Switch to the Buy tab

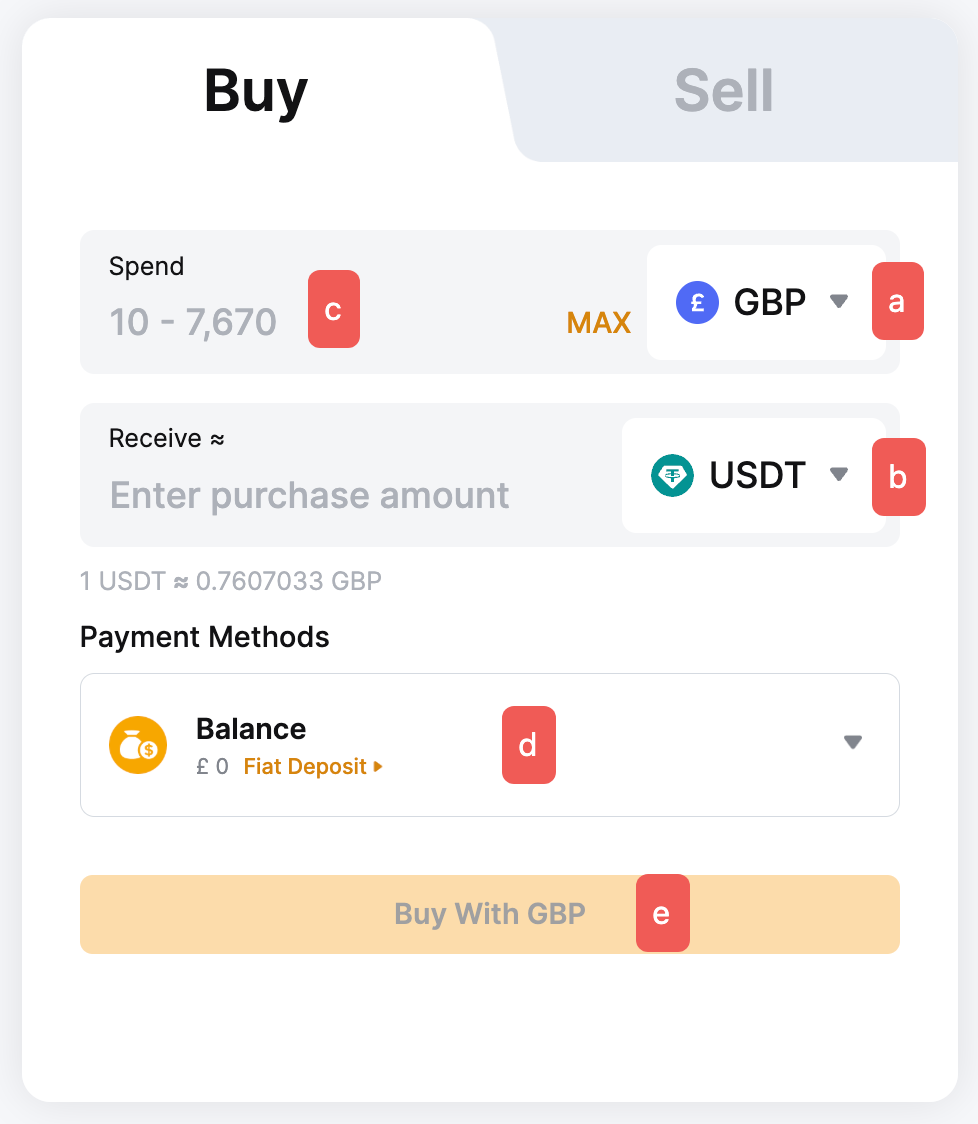pos(256,91)
